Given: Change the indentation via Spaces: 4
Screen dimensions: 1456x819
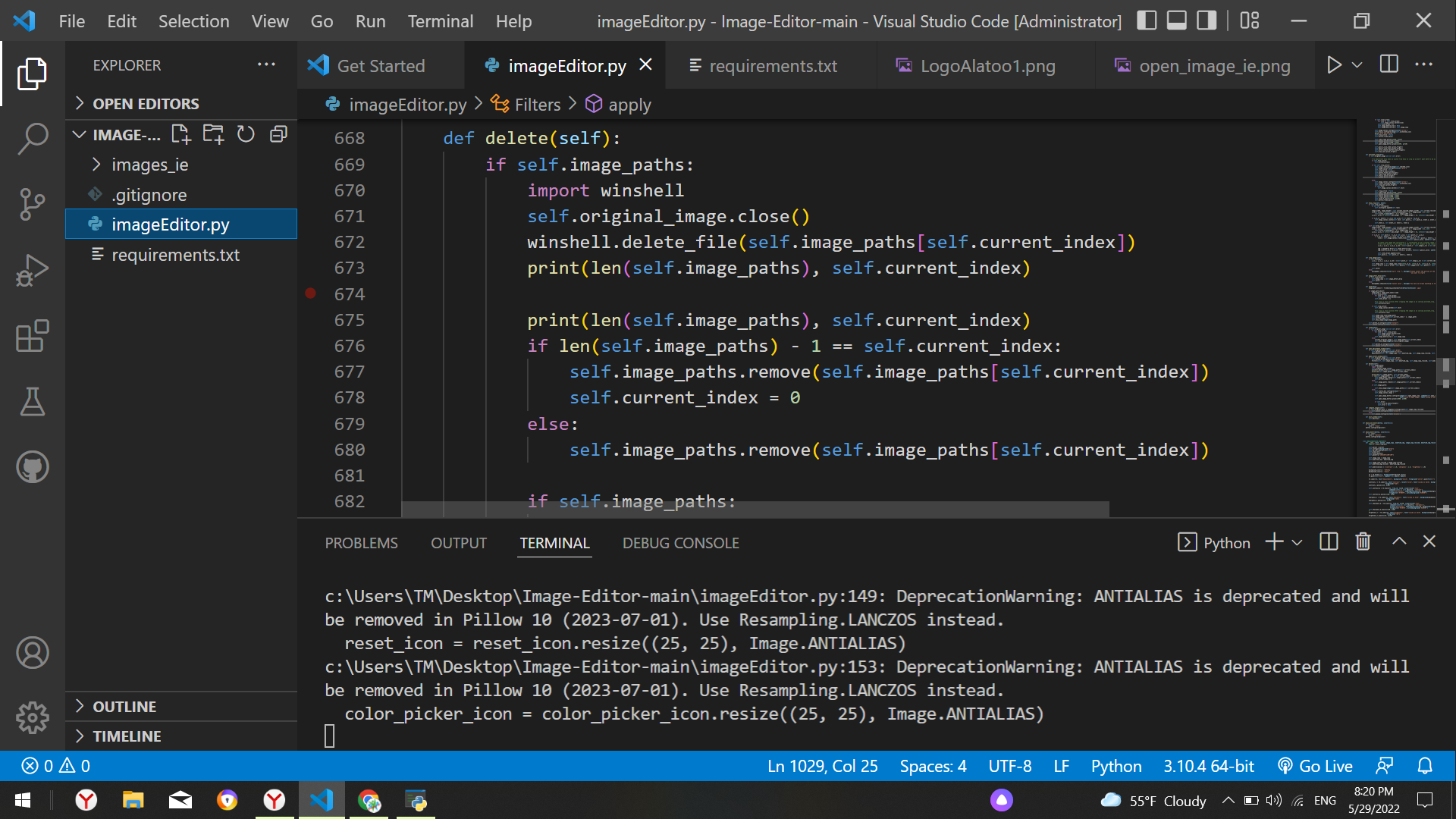Looking at the screenshot, I should coord(933,766).
